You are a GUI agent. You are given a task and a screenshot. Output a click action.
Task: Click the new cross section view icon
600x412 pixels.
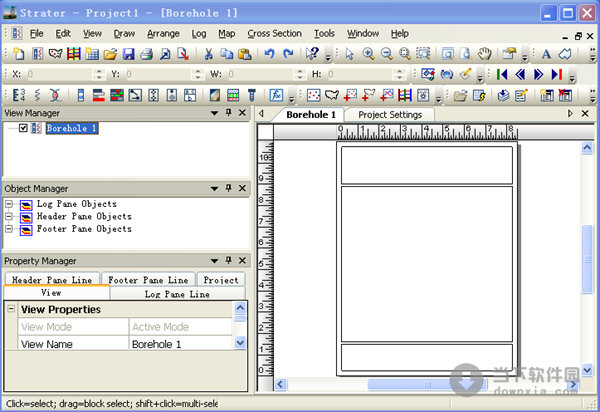73,54
